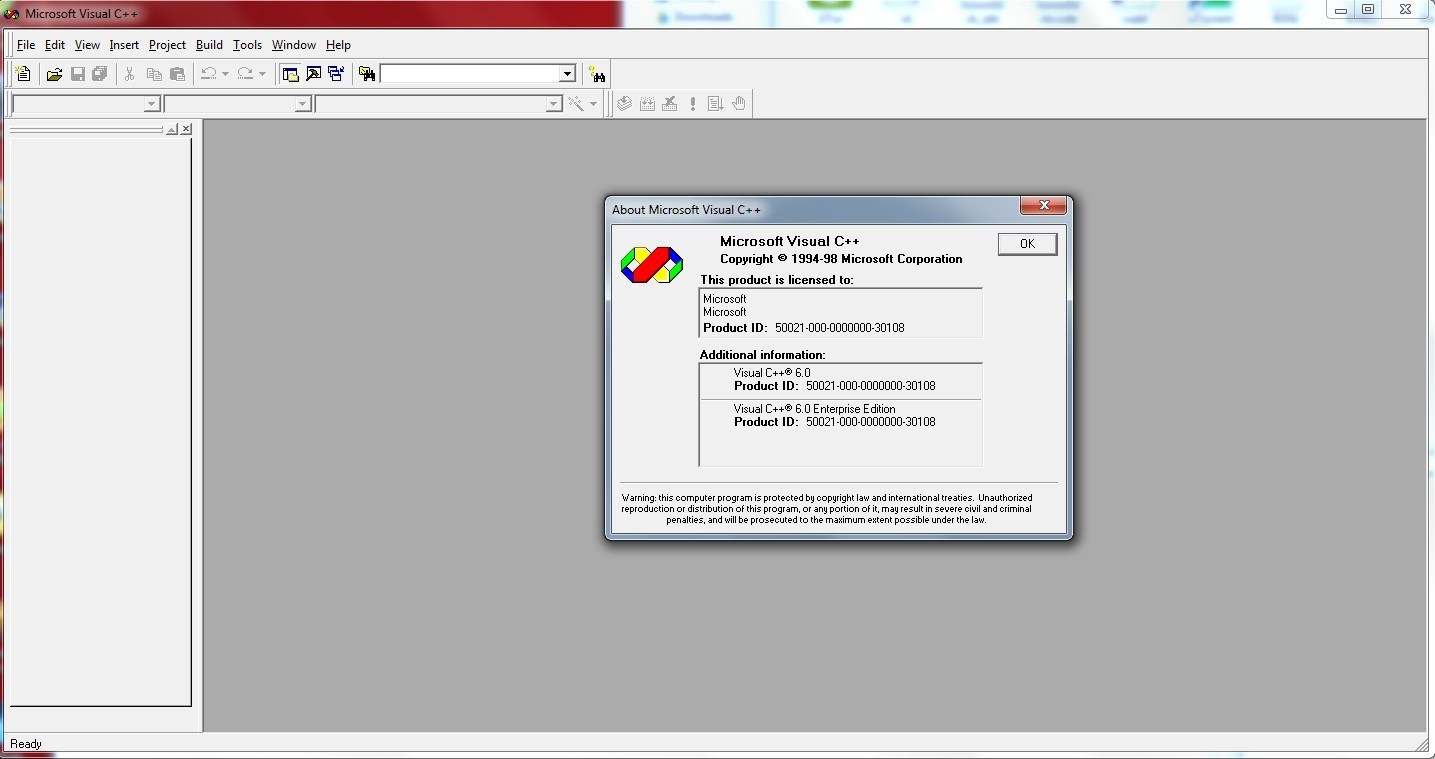Click 'This product is licensed to:' label
The height and width of the screenshot is (759, 1435).
click(x=777, y=280)
